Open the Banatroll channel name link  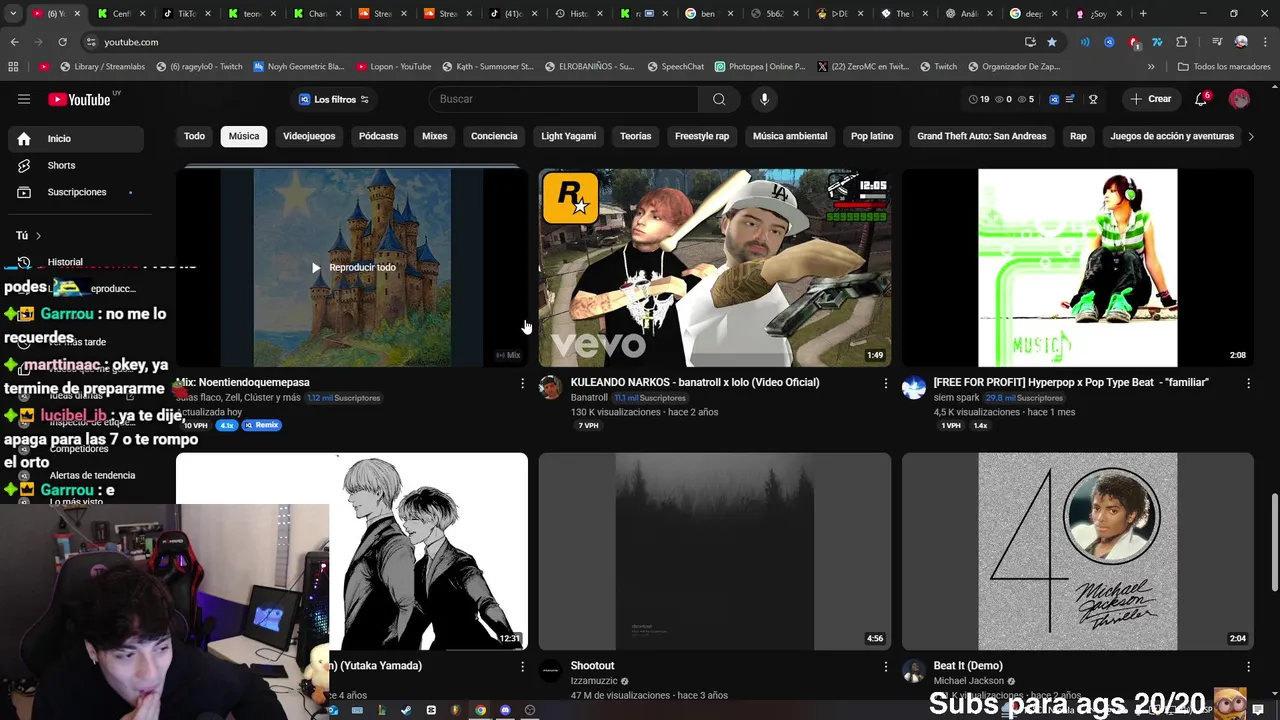pos(589,398)
